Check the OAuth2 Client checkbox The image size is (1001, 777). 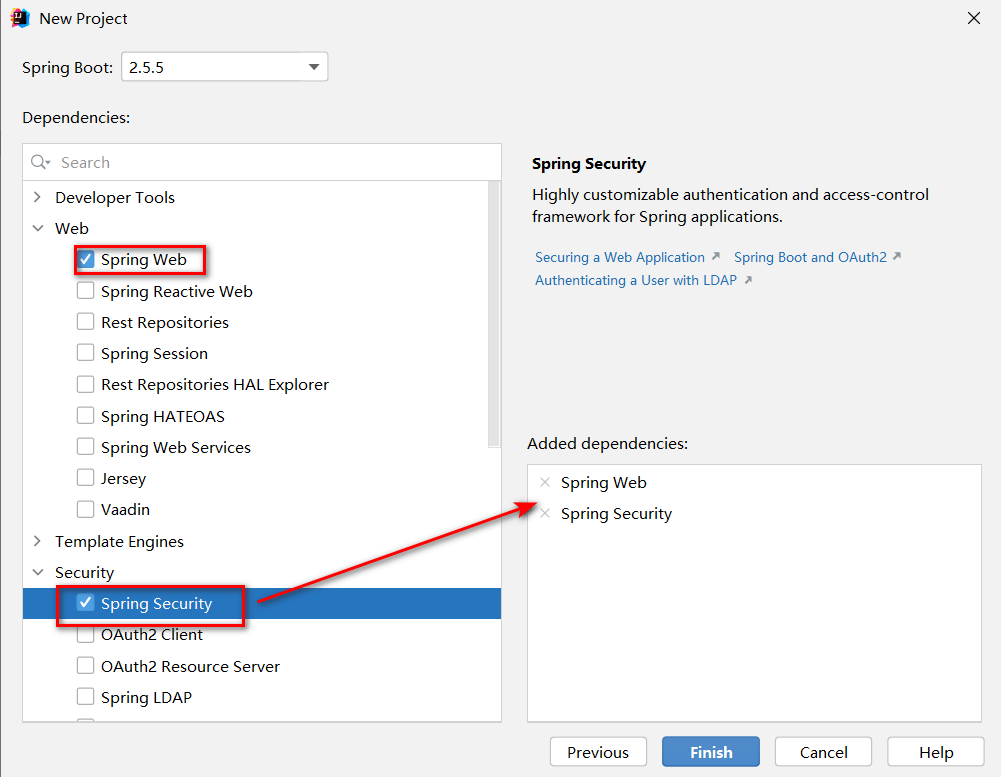(86, 634)
